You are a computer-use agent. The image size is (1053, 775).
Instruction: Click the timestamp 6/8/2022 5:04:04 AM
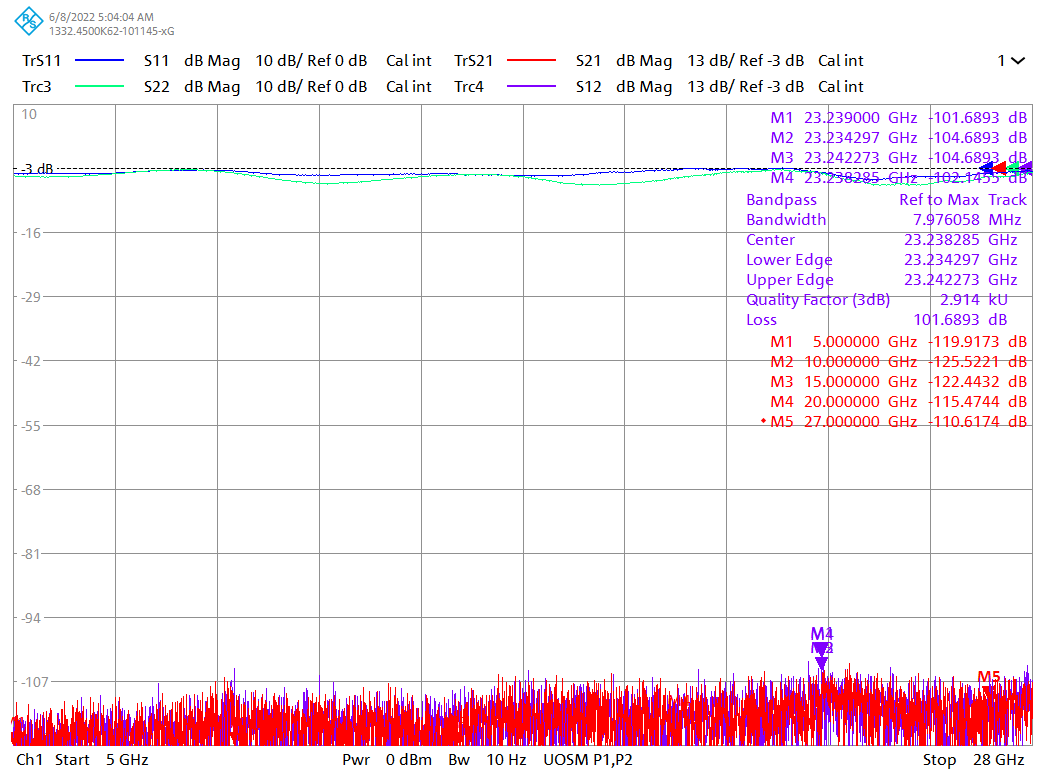[101, 17]
